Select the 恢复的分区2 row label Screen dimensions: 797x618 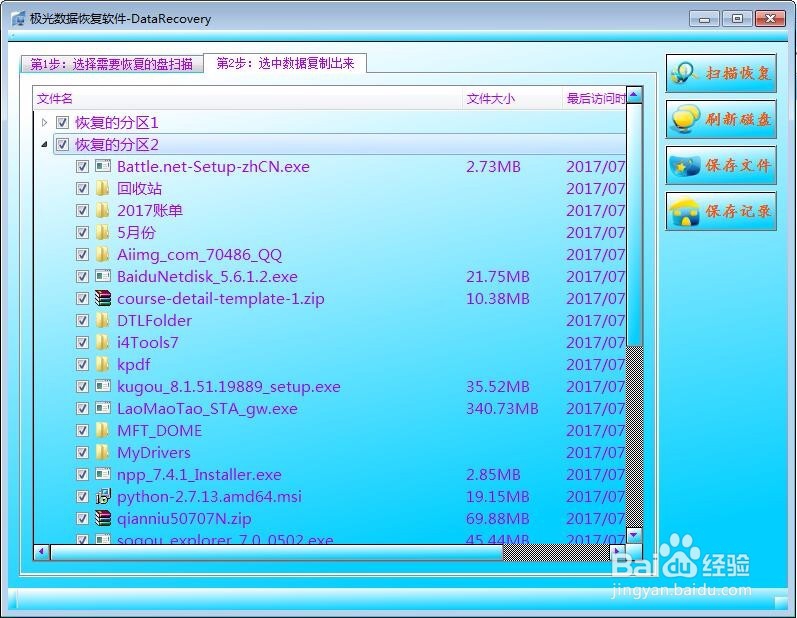117,145
